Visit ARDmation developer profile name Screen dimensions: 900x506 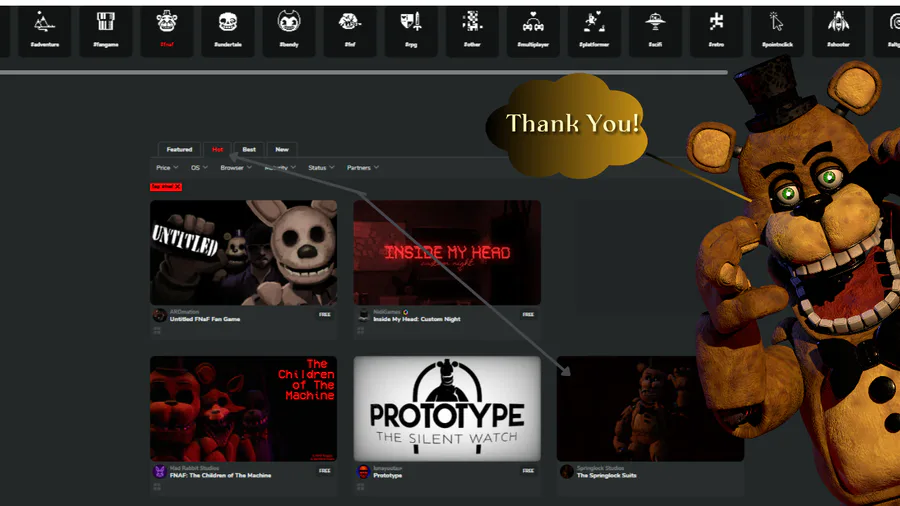click(184, 312)
